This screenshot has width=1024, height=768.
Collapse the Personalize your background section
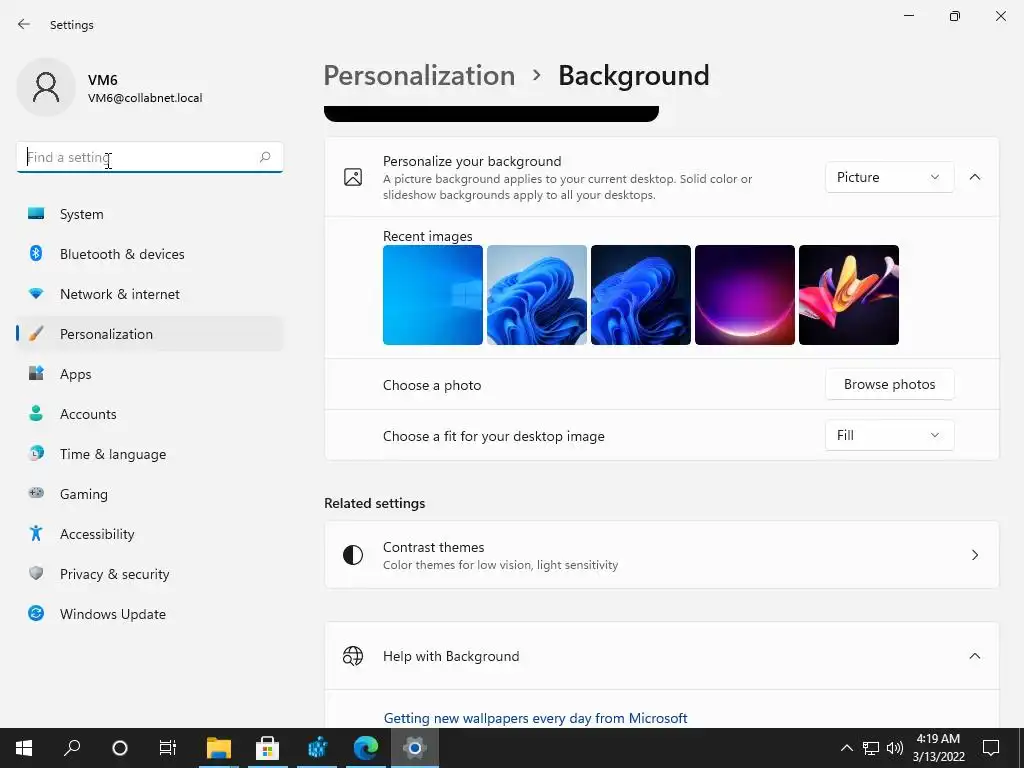click(974, 177)
